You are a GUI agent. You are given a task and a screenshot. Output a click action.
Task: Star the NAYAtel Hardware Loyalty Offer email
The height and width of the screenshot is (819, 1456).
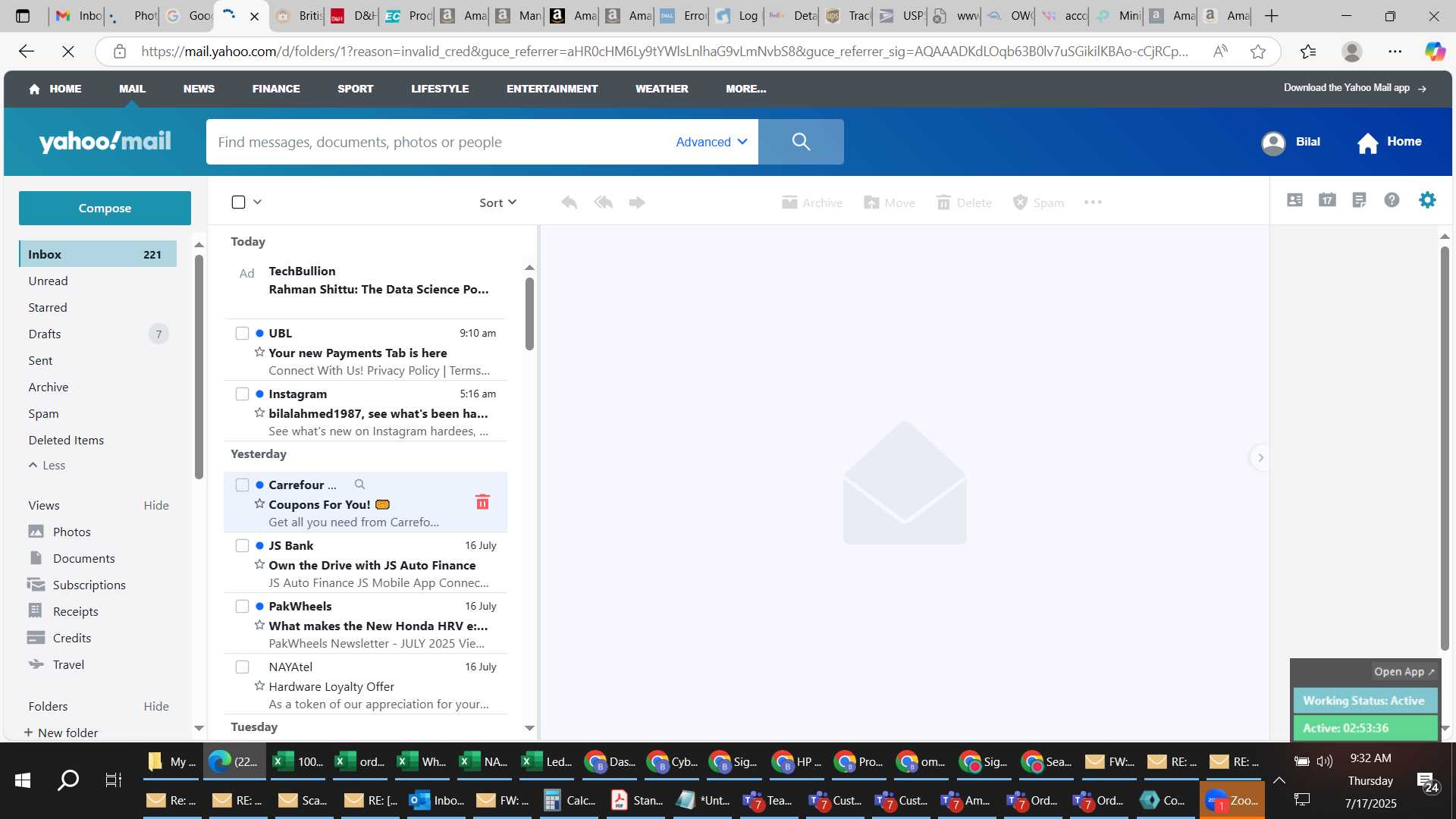click(x=259, y=686)
